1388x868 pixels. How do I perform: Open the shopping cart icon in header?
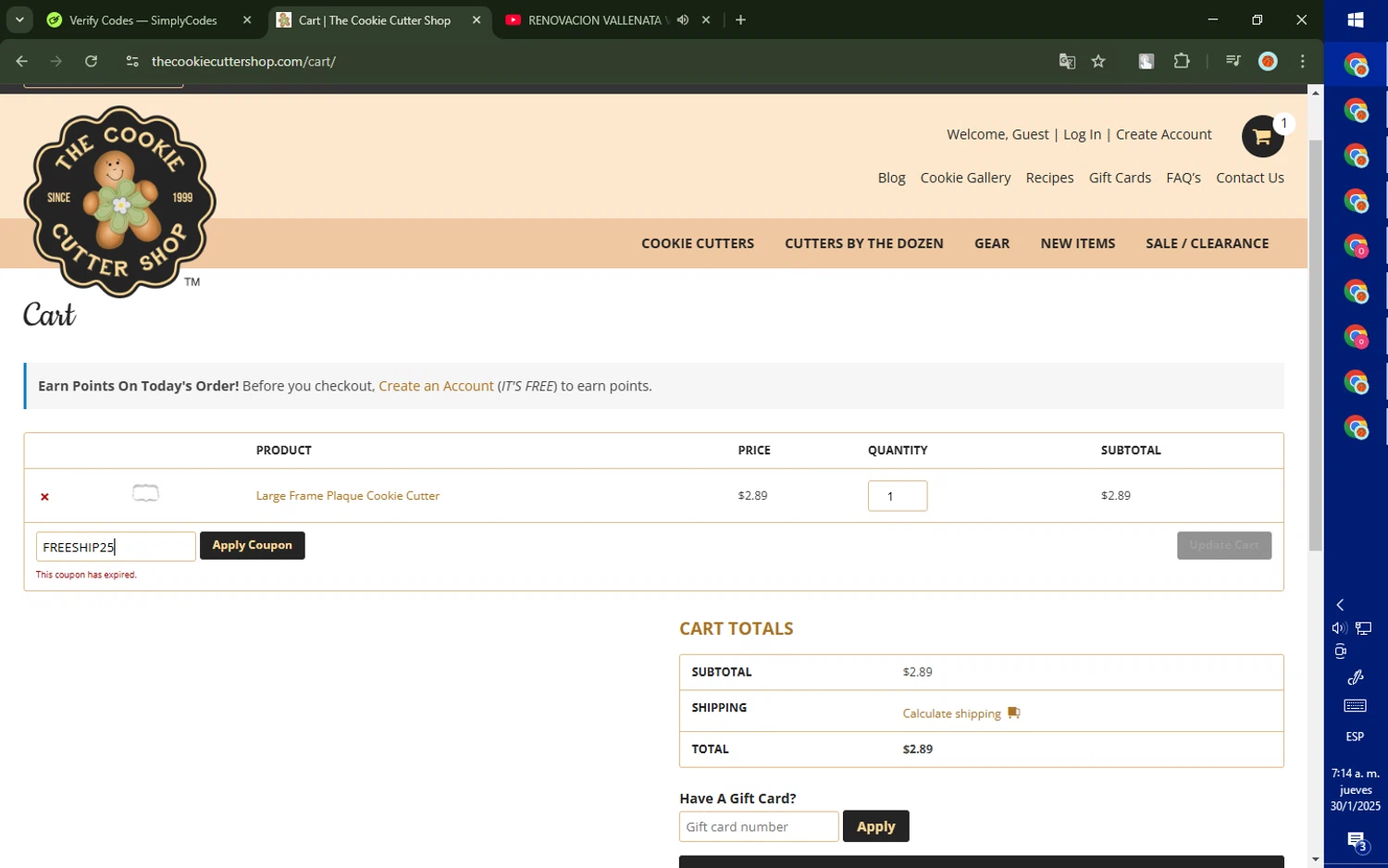pyautogui.click(x=1262, y=136)
